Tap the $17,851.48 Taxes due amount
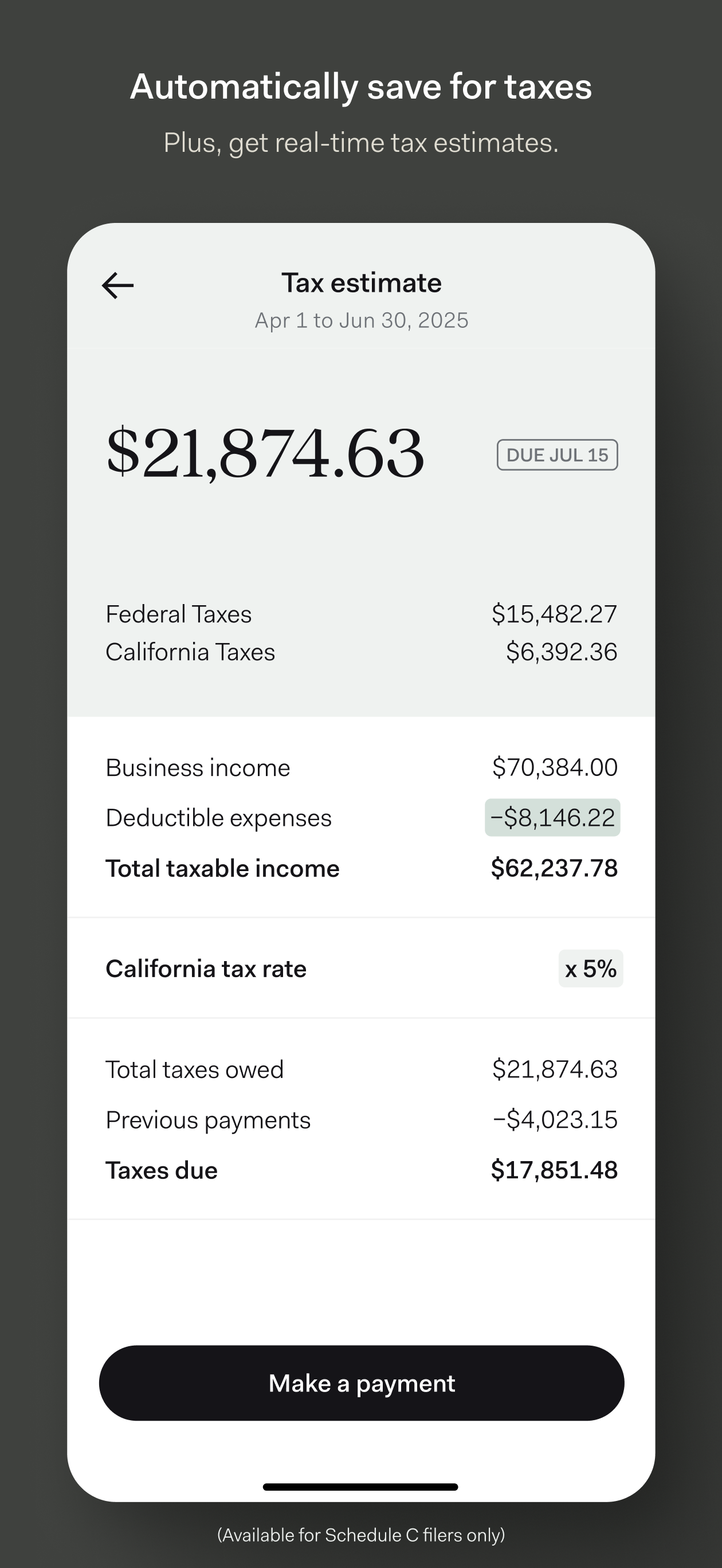The height and width of the screenshot is (1568, 722). pos(554,1170)
